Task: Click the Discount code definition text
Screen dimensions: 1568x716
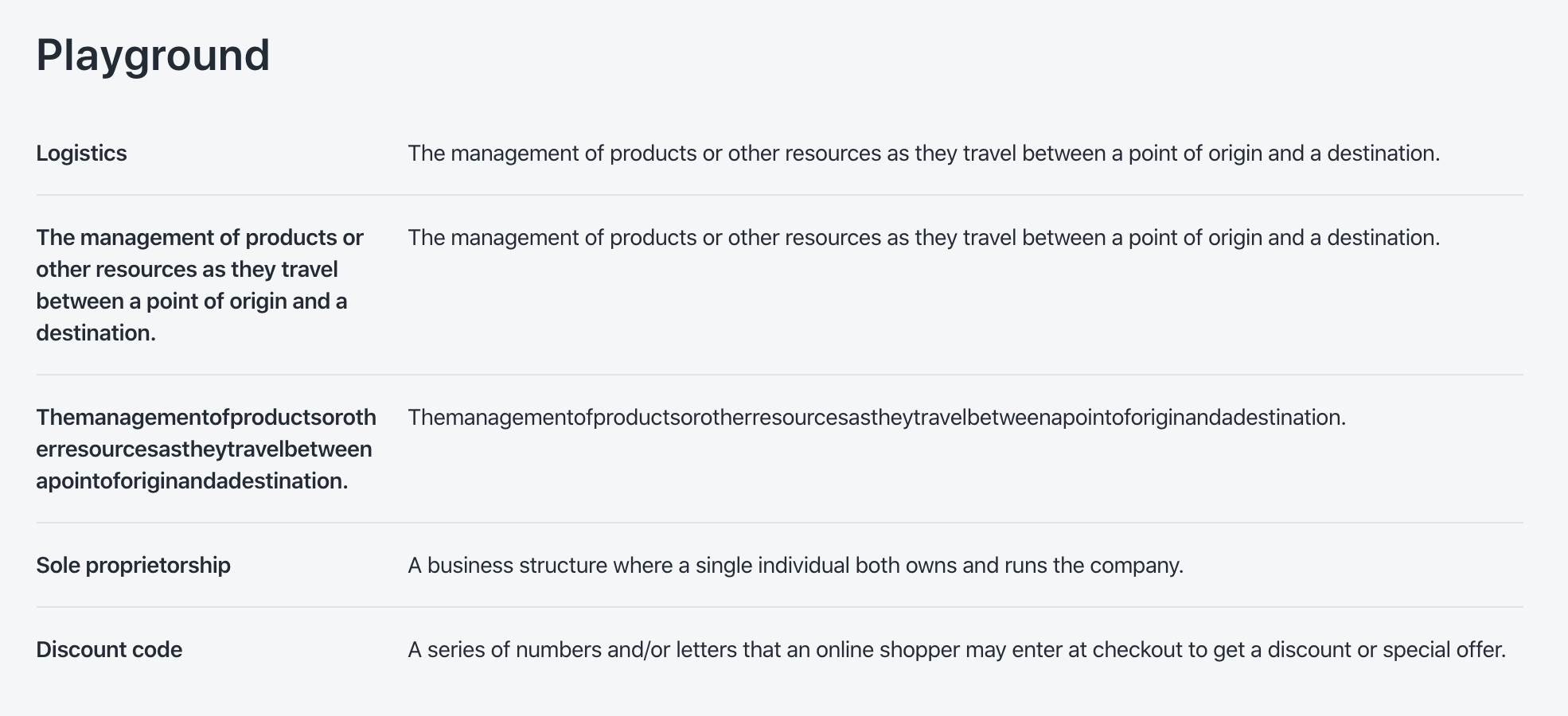Action: point(956,650)
